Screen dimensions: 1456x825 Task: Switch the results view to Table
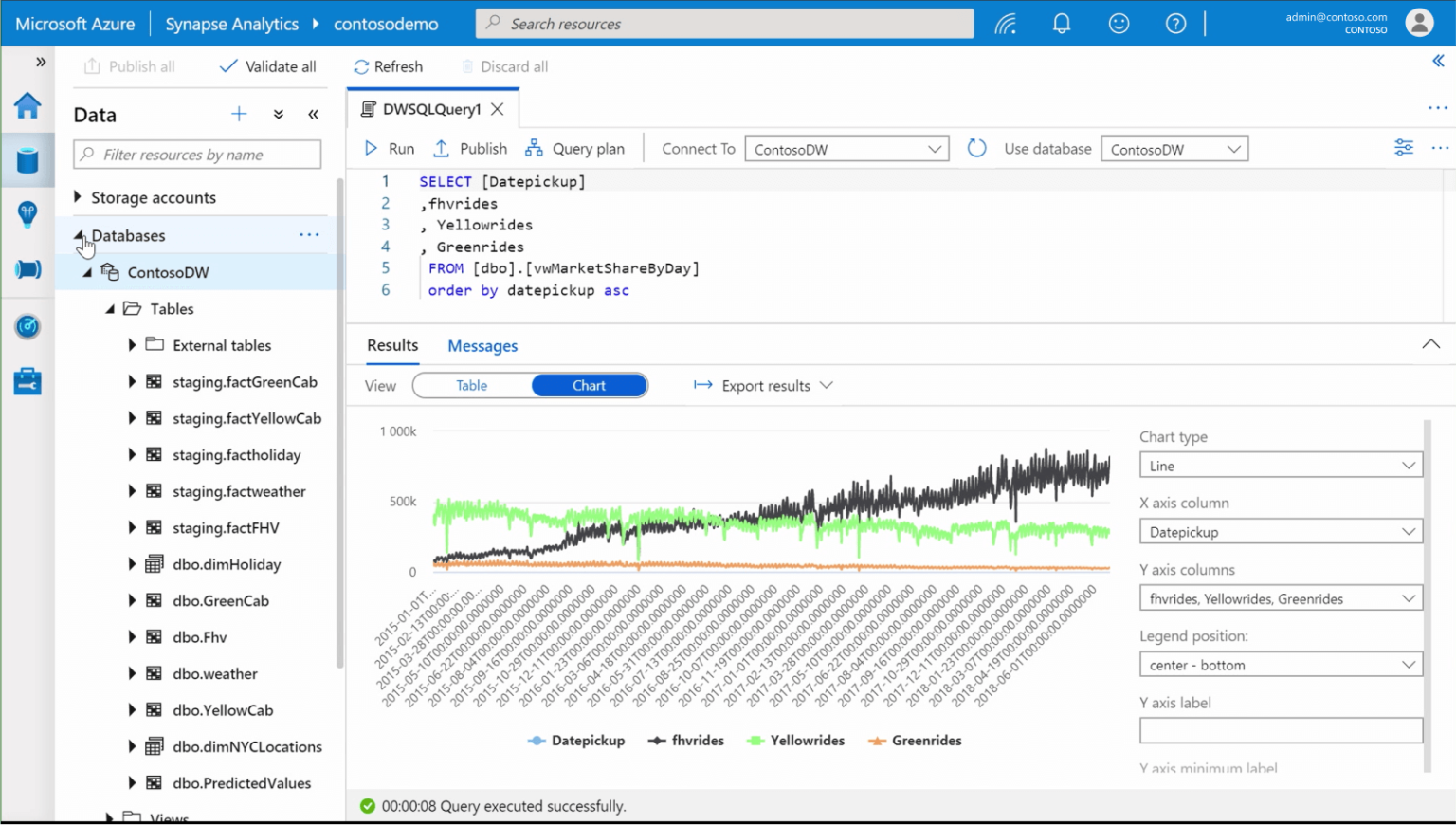click(471, 385)
